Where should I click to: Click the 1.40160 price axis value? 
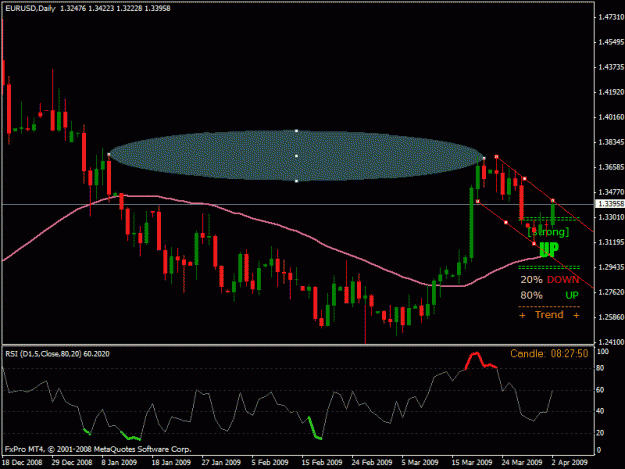click(x=611, y=117)
